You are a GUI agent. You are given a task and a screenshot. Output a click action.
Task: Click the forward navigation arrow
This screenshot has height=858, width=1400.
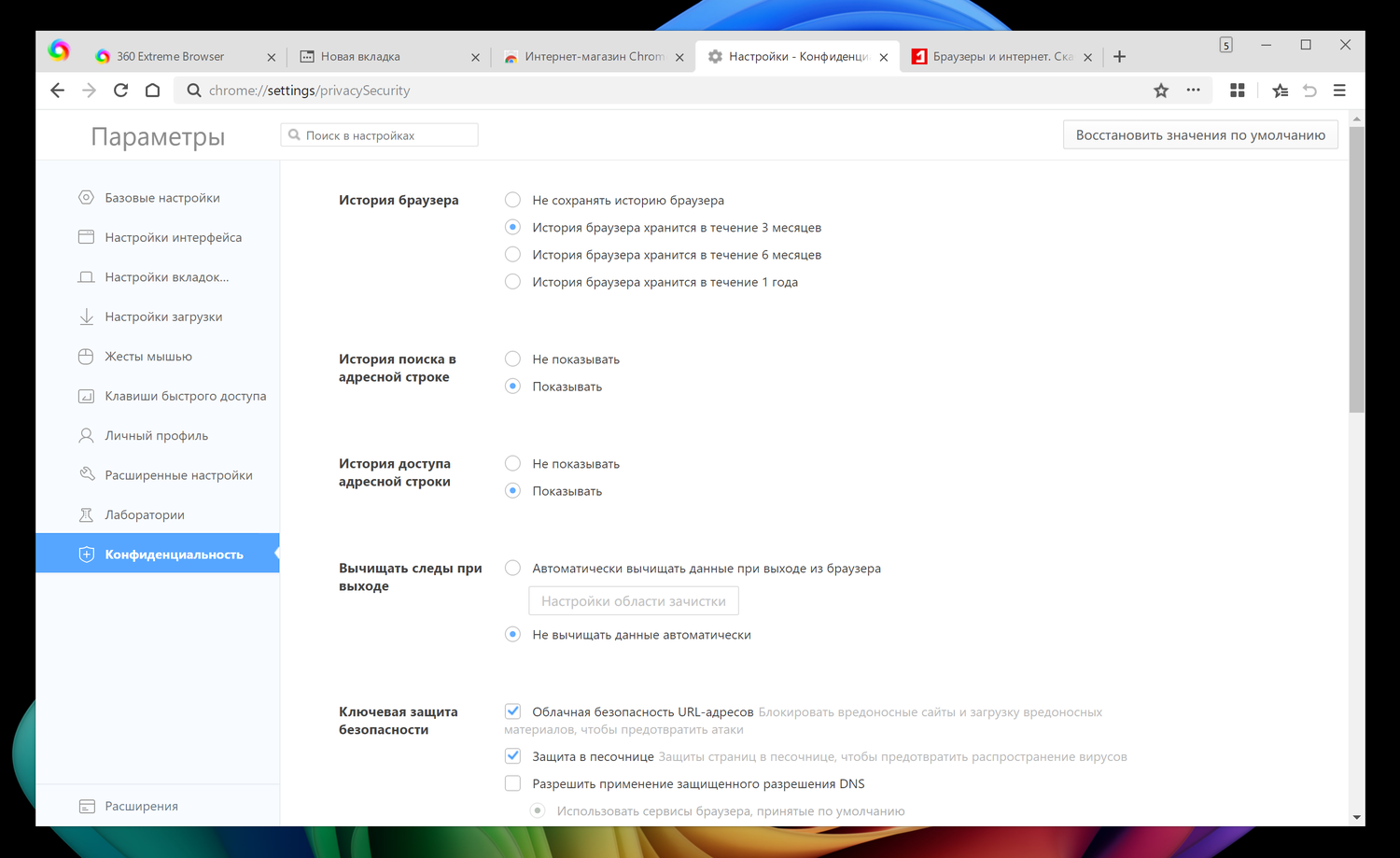(x=90, y=91)
